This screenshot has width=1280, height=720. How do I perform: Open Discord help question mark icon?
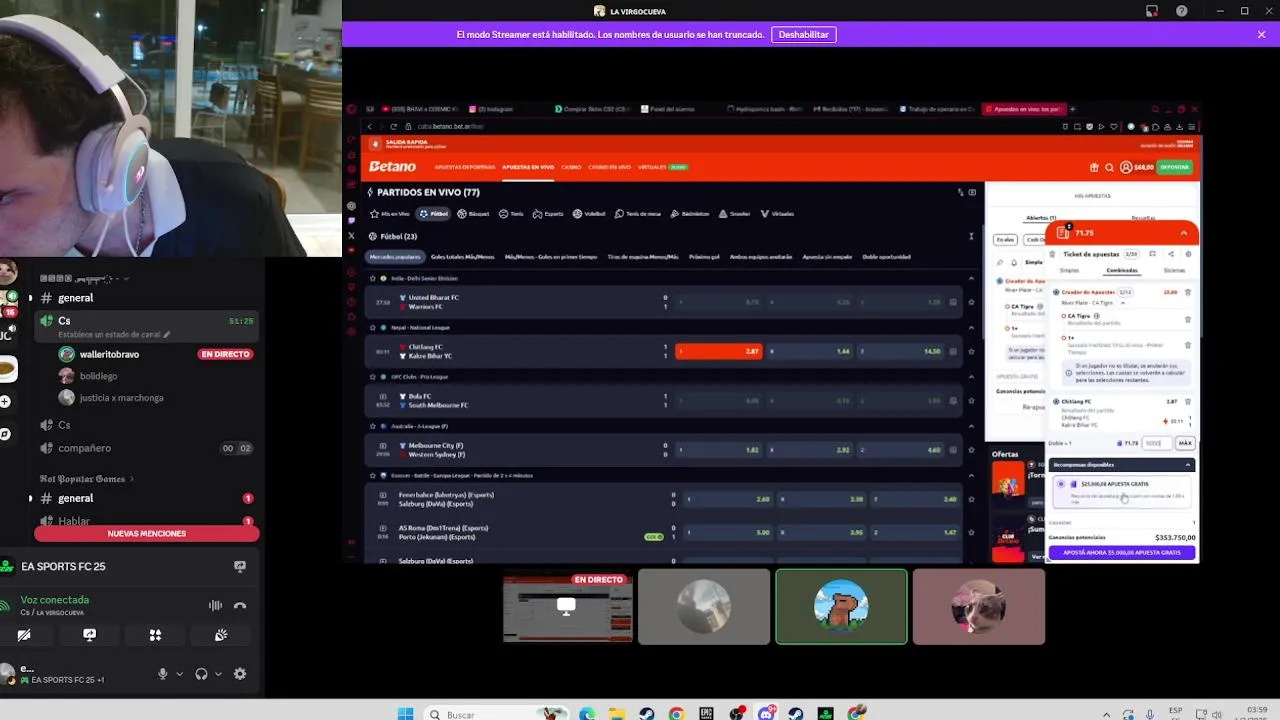tap(1182, 11)
